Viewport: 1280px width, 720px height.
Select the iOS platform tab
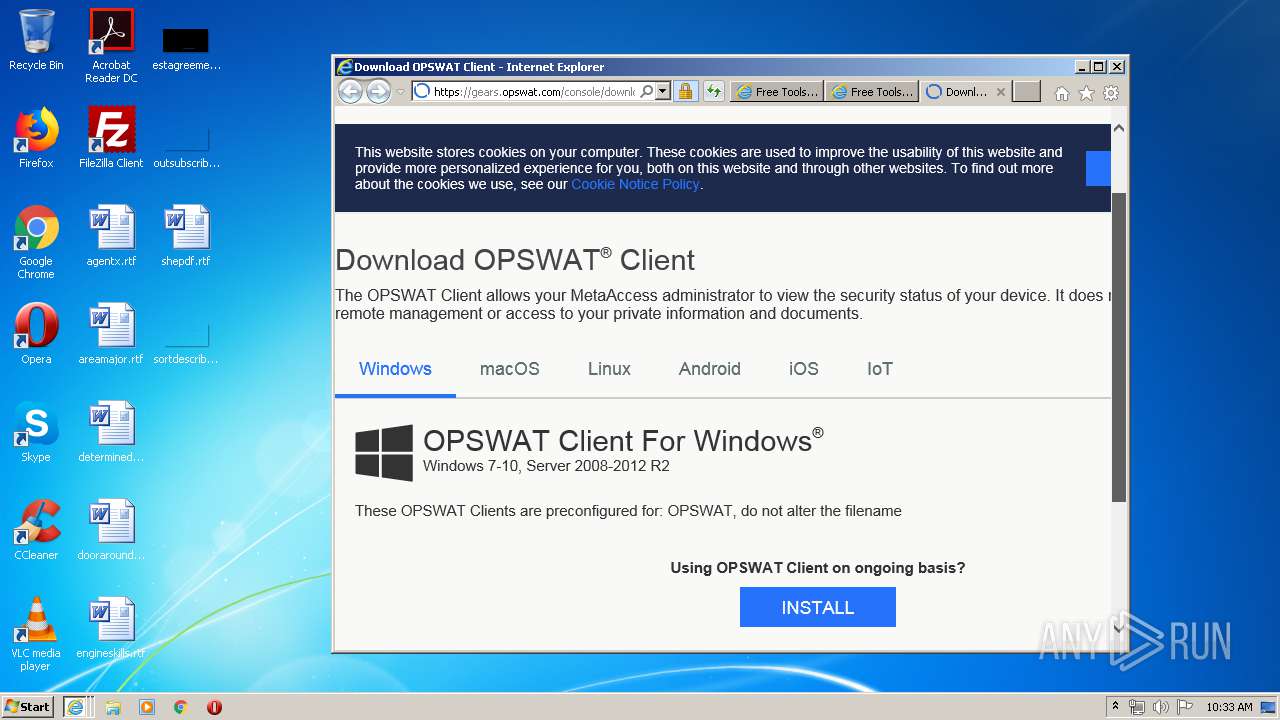[804, 369]
